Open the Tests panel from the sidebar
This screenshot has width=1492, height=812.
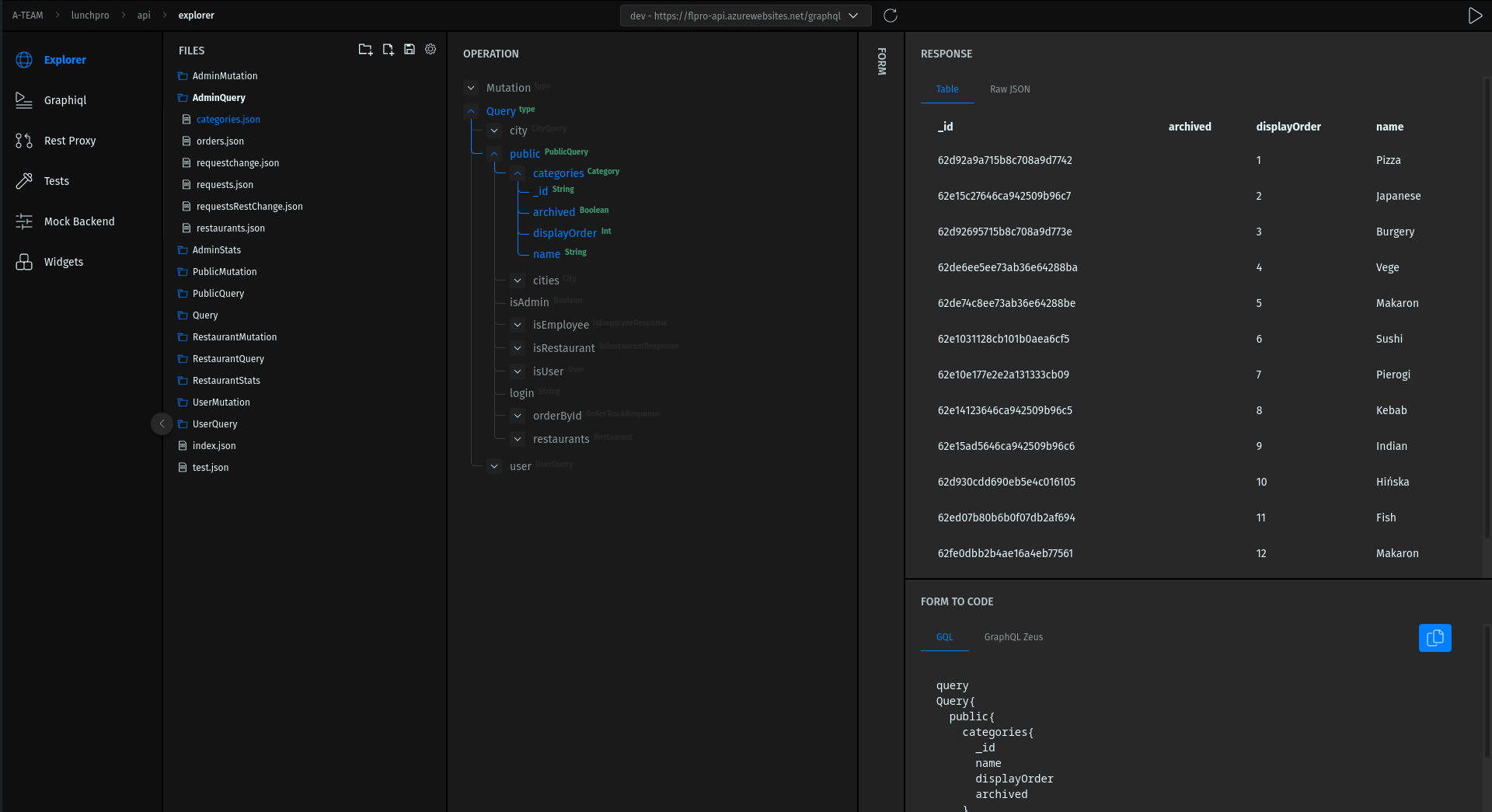[x=55, y=180]
